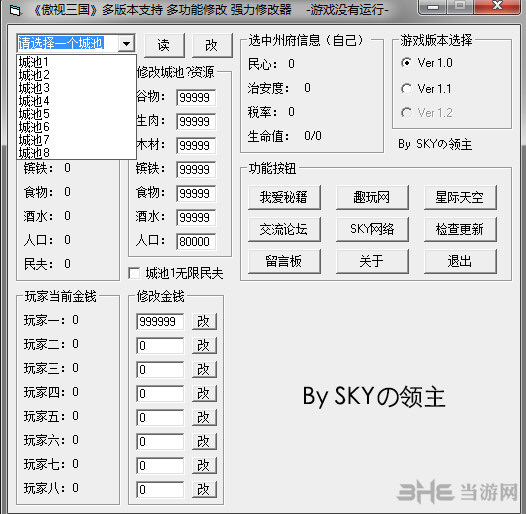The image size is (526, 514).
Task: Click the window maximize button
Action: [460, 7]
